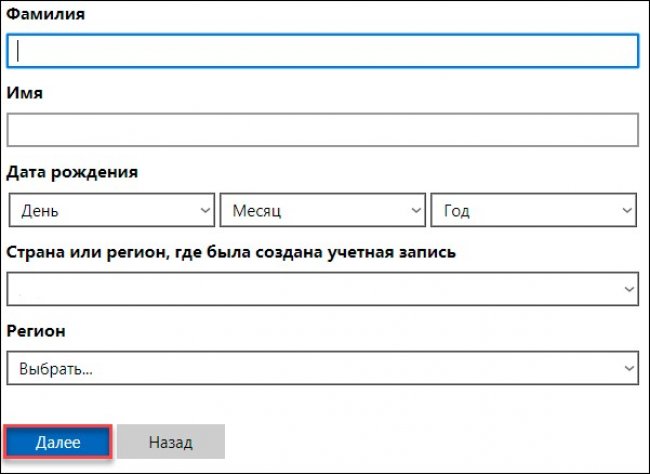Click the Назад button

click(x=171, y=442)
